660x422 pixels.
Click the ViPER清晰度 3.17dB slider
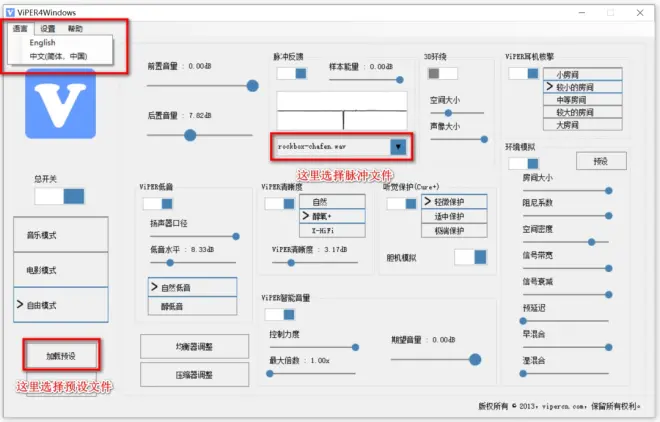[315, 263]
